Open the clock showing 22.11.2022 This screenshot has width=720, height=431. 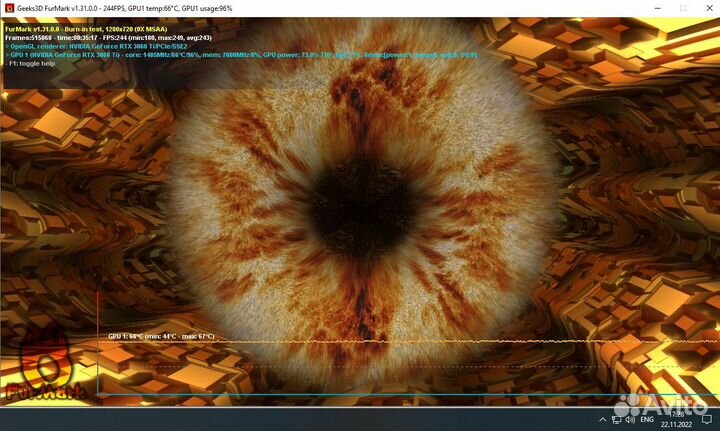click(678, 420)
